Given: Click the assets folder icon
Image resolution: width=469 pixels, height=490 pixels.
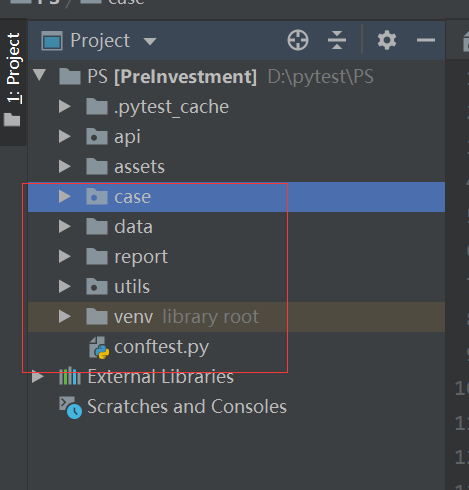Looking at the screenshot, I should click(x=97, y=166).
